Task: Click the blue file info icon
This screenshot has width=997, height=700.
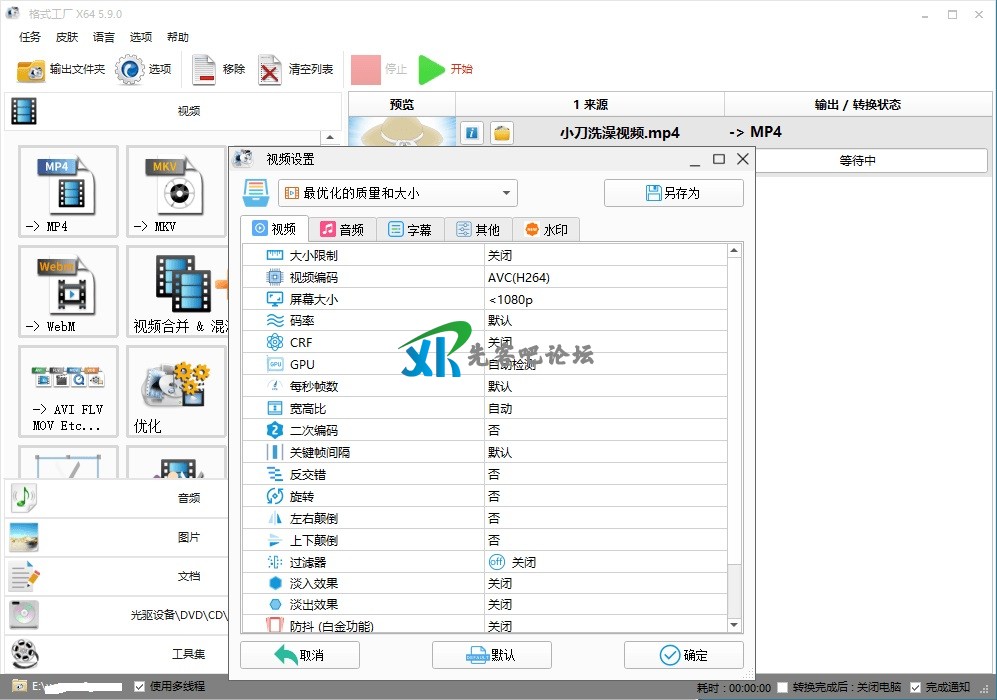Action: [x=473, y=133]
